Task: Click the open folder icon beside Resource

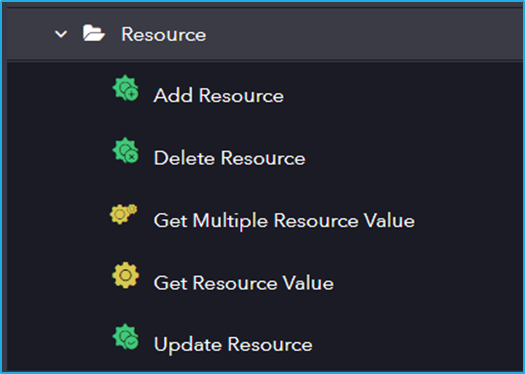Action: tap(94, 33)
